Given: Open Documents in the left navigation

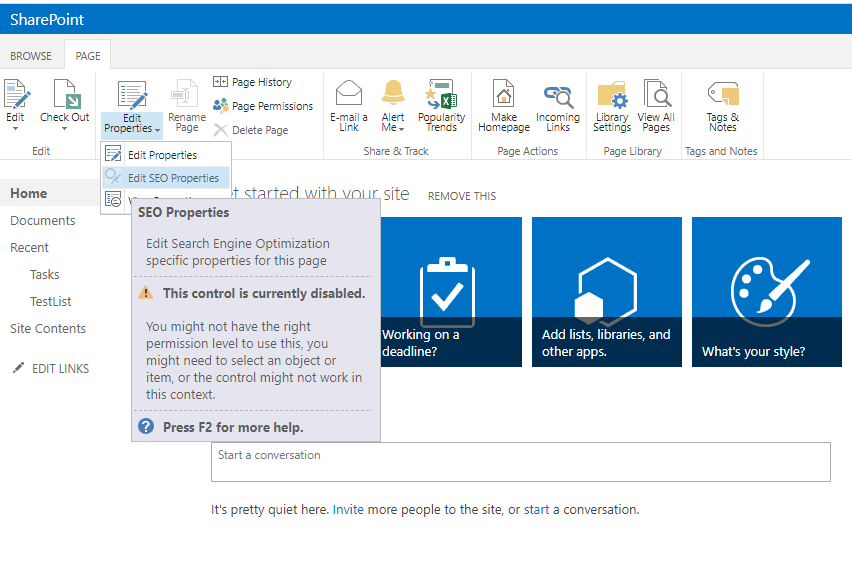Looking at the screenshot, I should pos(42,221).
